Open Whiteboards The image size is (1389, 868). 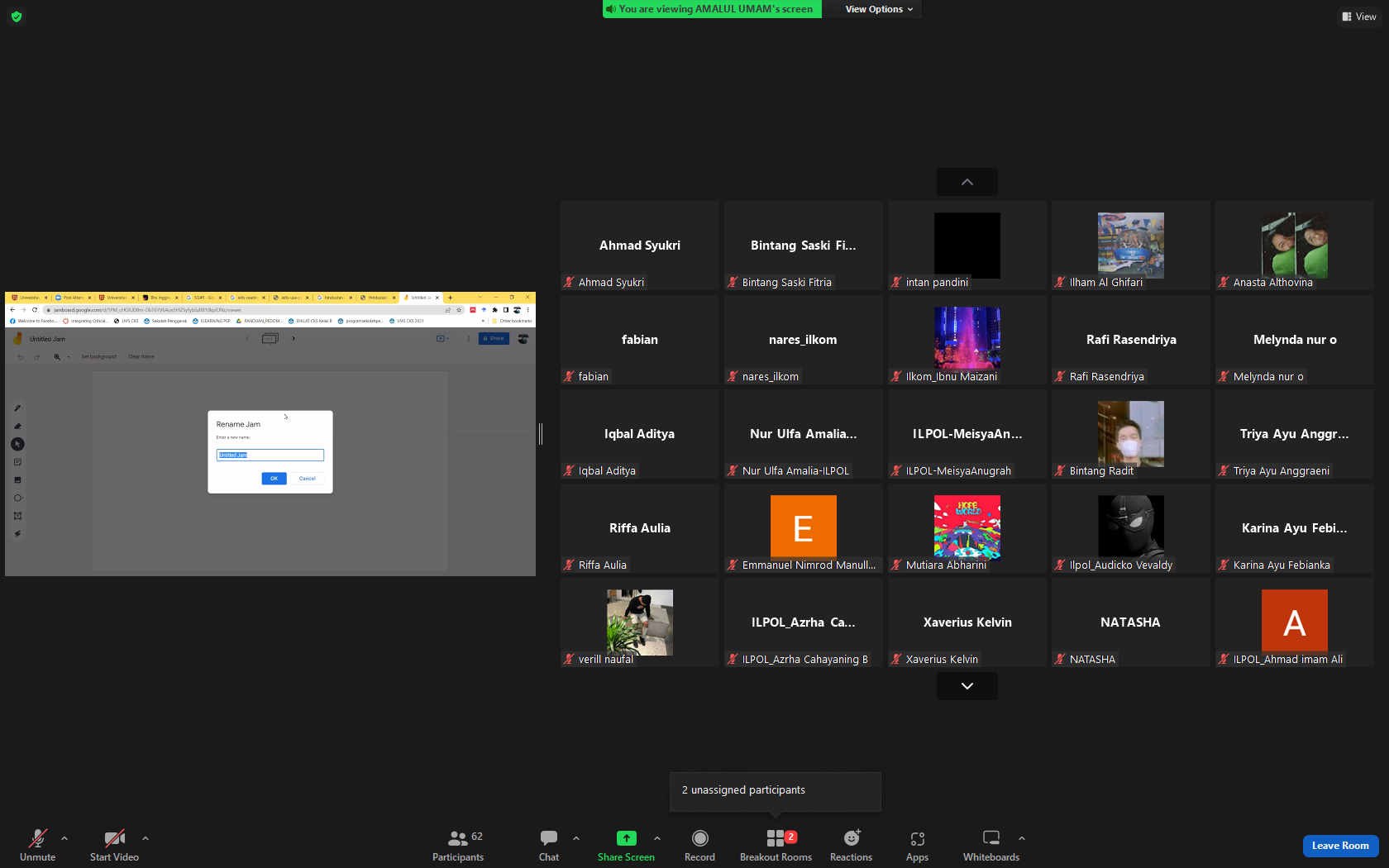tap(990, 846)
